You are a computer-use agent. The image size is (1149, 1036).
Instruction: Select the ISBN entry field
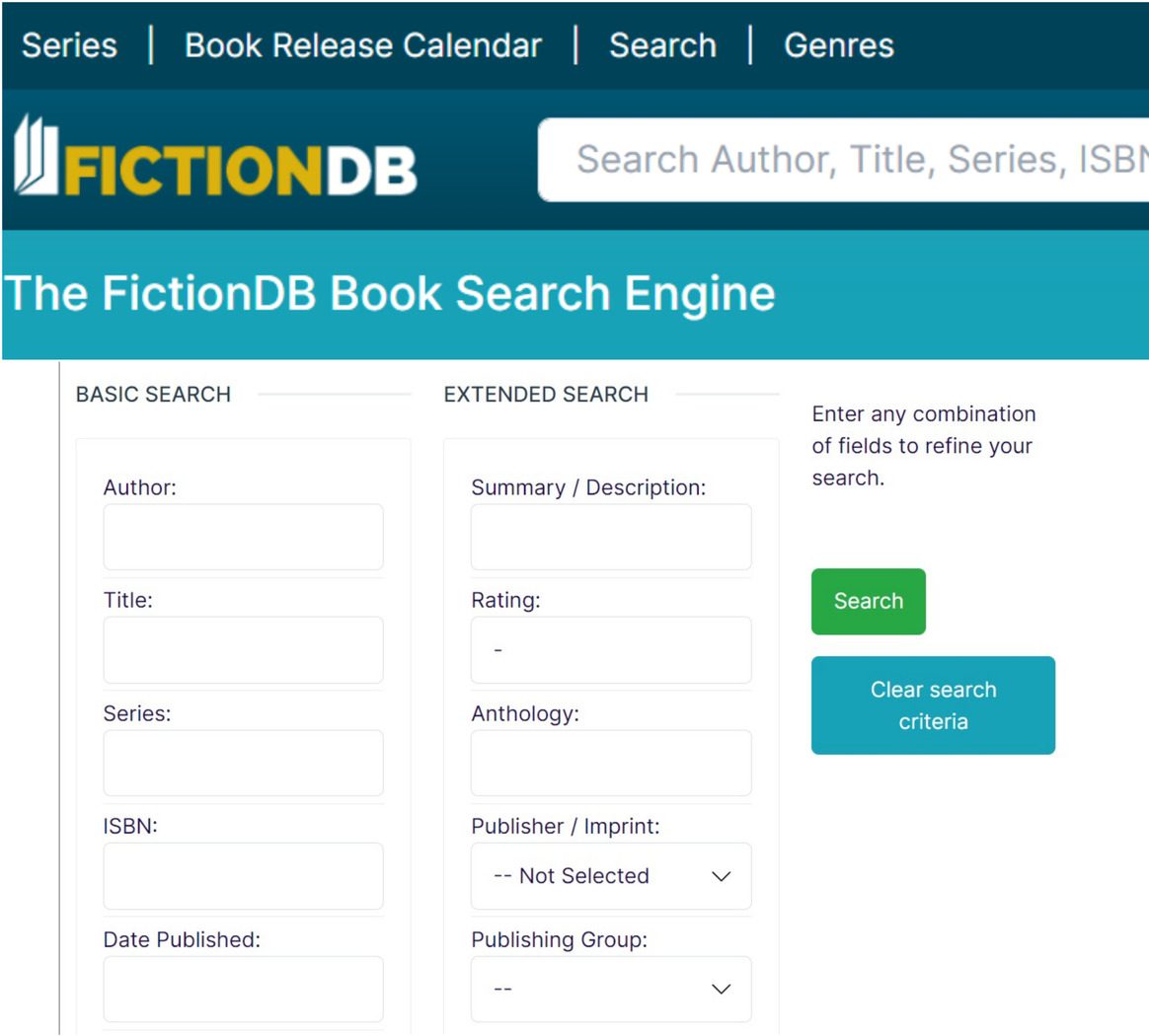(x=242, y=875)
